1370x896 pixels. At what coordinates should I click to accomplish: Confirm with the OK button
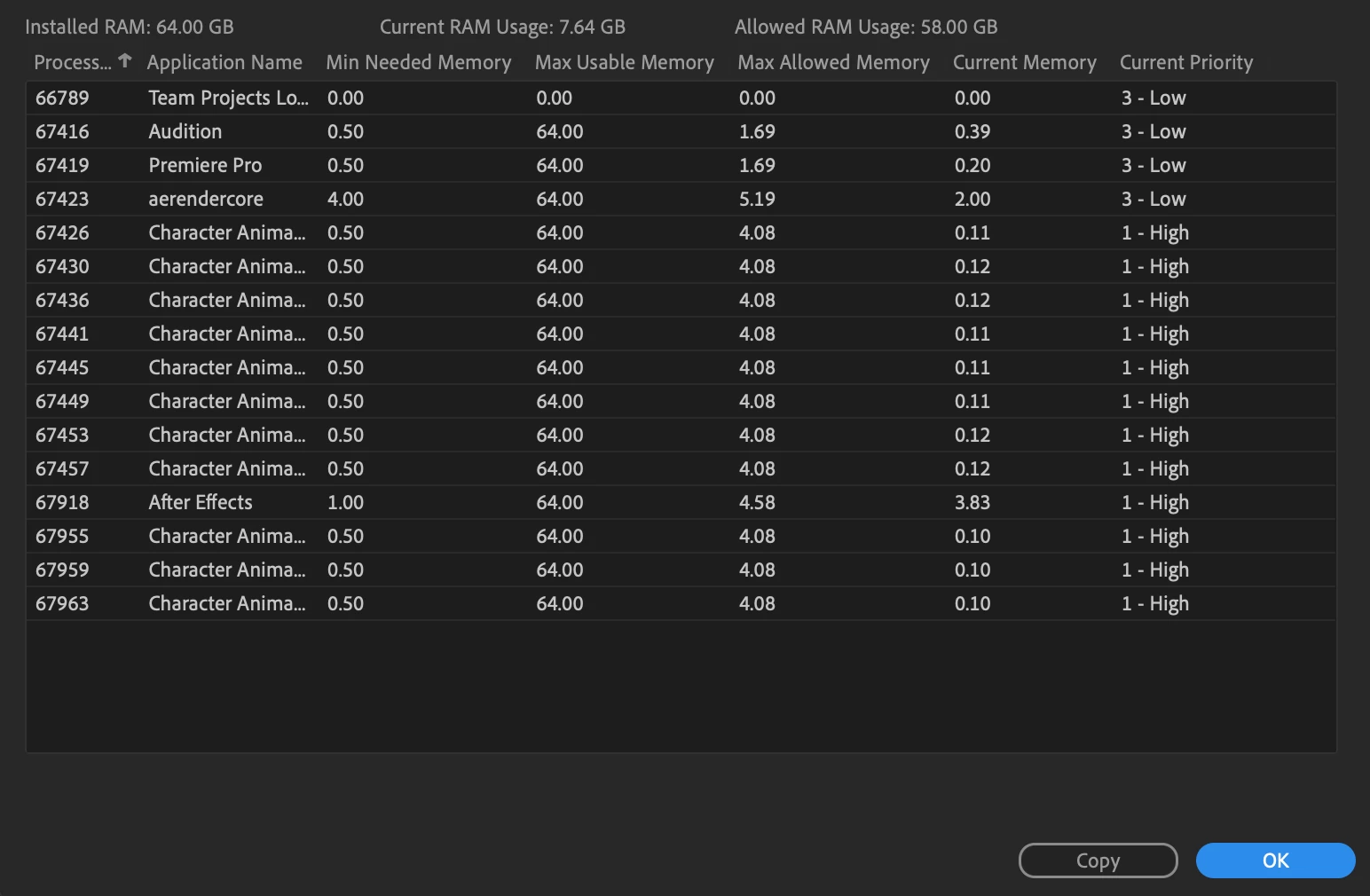(1275, 861)
